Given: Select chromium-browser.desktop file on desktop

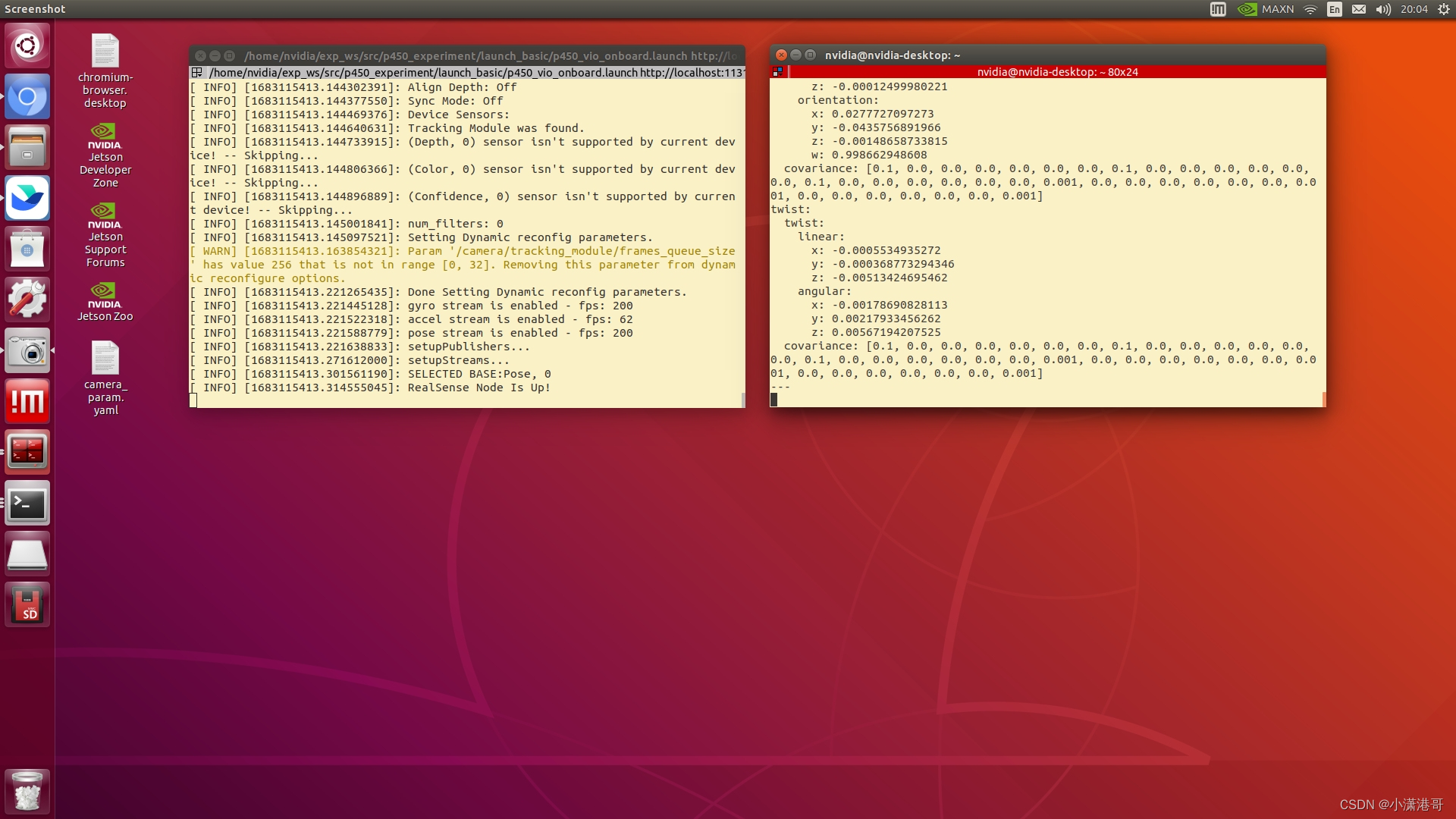Looking at the screenshot, I should click(105, 71).
